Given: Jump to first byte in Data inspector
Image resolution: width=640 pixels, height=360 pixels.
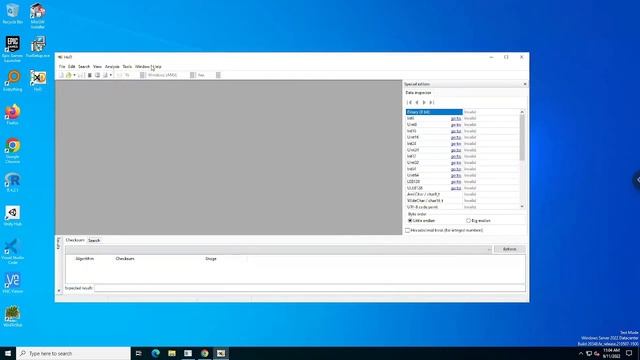Looking at the screenshot, I should tap(410, 102).
